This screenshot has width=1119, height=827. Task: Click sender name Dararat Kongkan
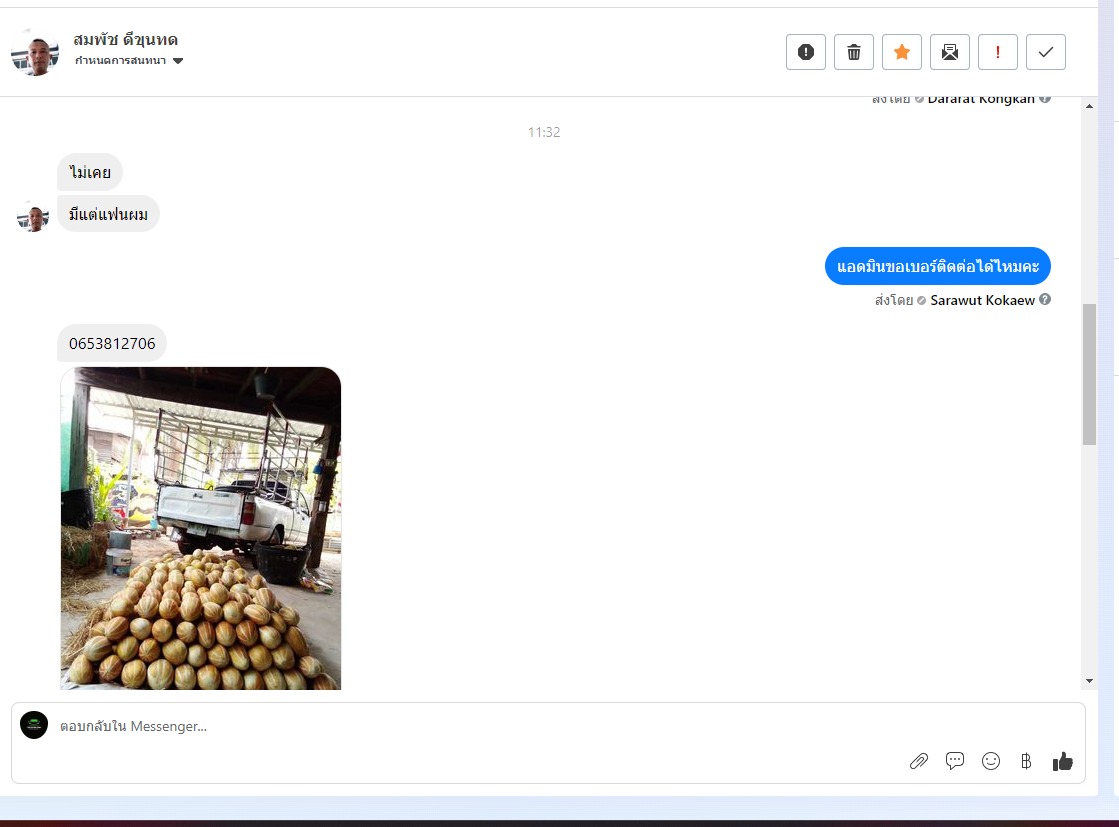pos(981,100)
